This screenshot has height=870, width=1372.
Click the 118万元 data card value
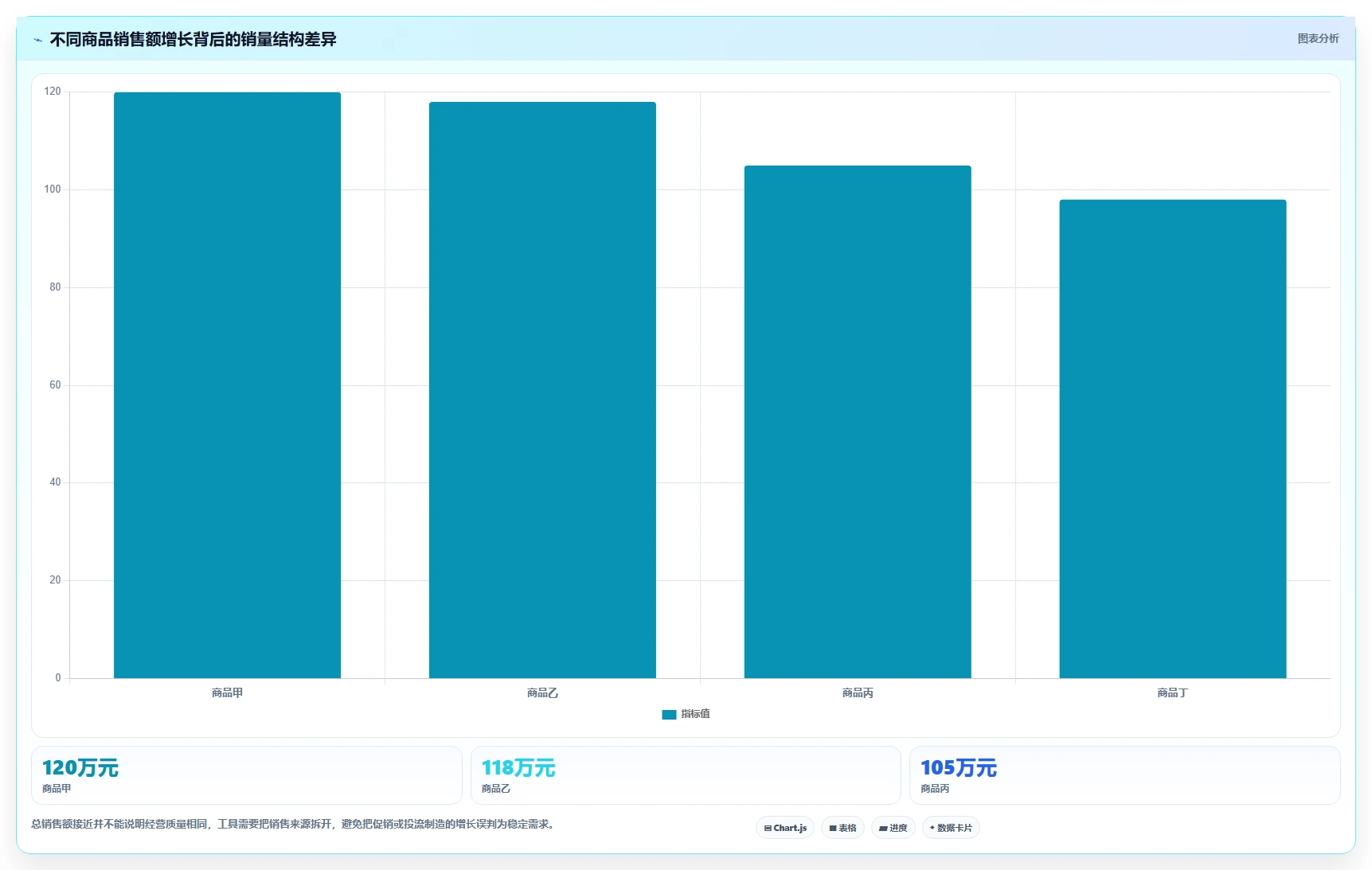click(518, 768)
